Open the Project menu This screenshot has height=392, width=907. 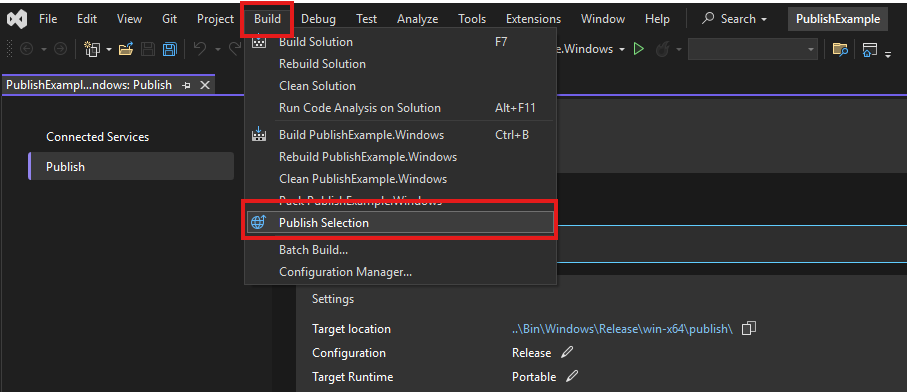point(215,19)
